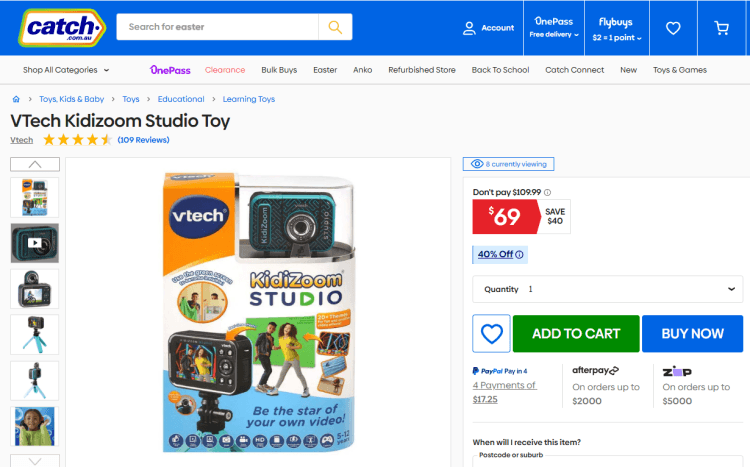Screen dimensions: 750x467
Task: Click the Afterpay logo
Action: pos(595,370)
